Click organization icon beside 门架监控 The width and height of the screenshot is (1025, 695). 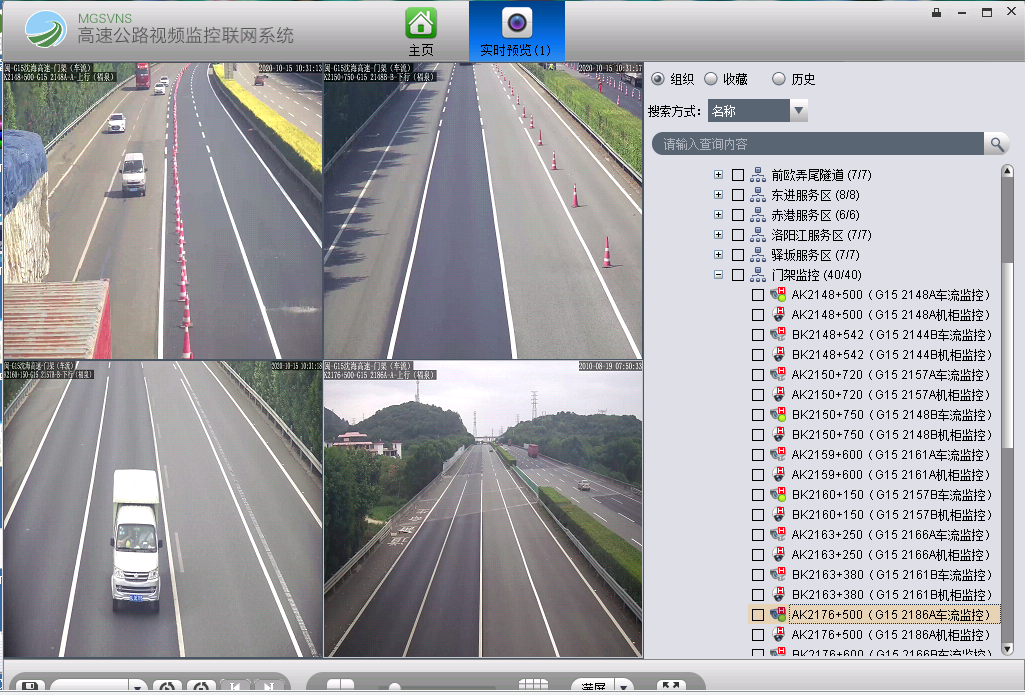pyautogui.click(x=757, y=275)
